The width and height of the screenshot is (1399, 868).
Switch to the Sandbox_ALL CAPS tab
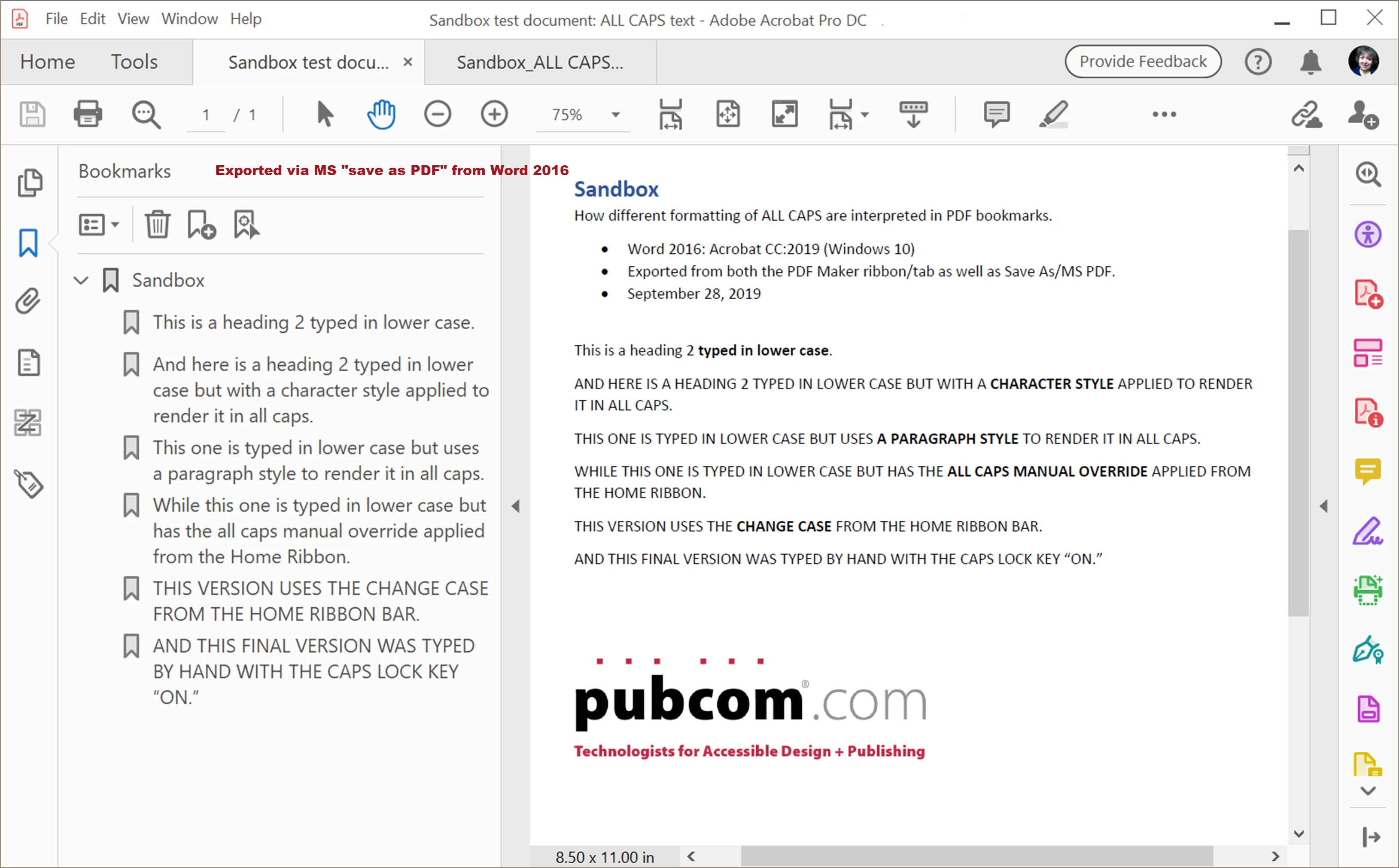(x=540, y=62)
